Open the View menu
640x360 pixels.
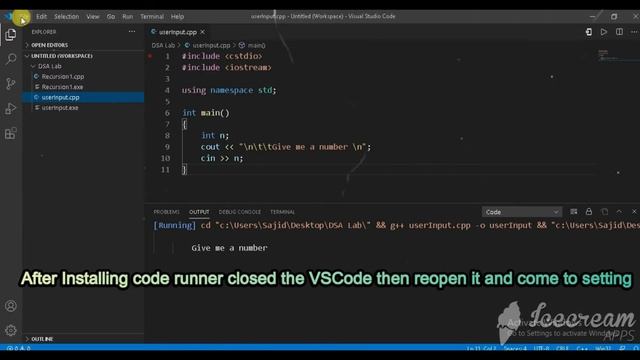coord(93,17)
